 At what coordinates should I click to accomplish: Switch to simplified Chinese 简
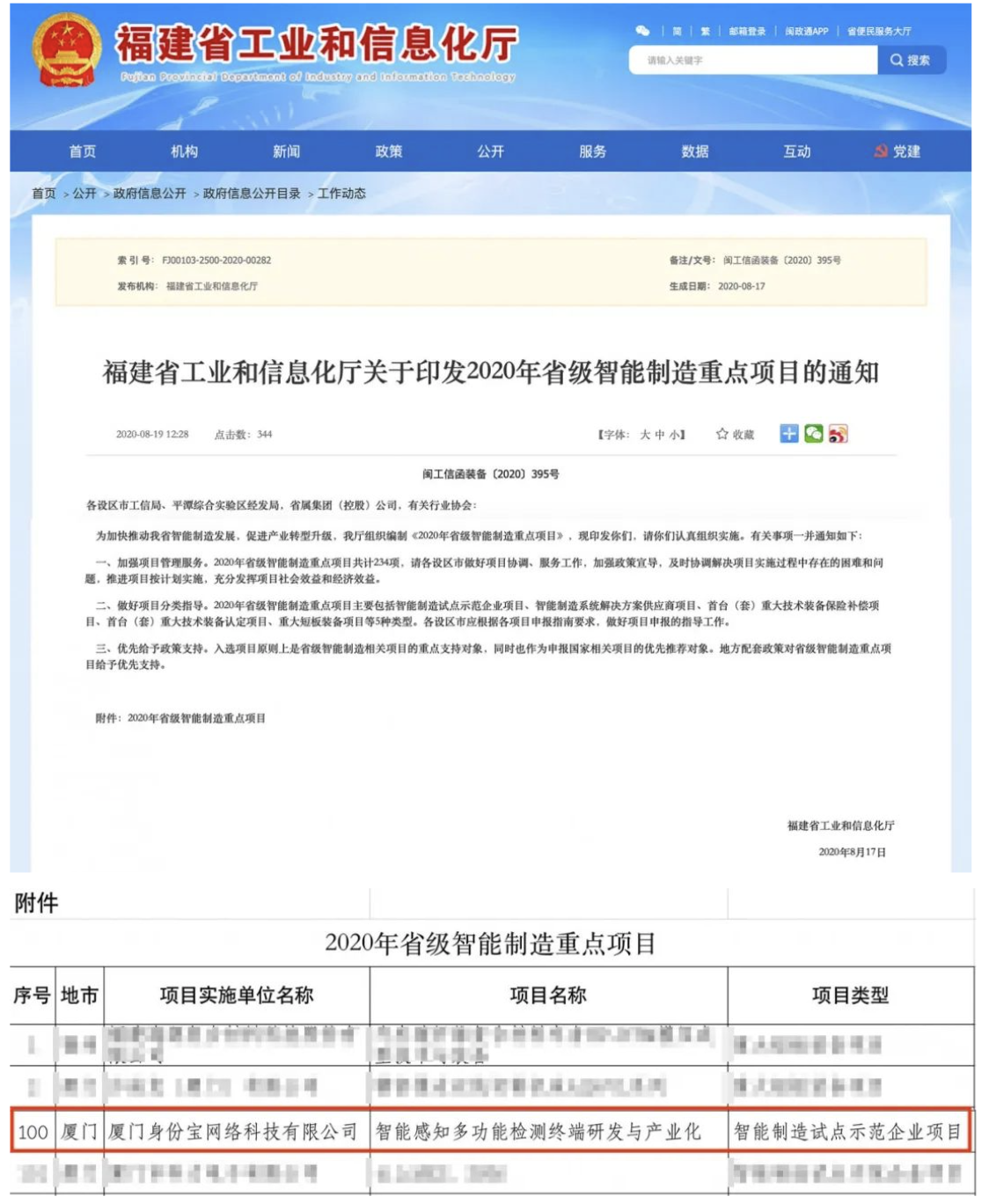pyautogui.click(x=678, y=32)
